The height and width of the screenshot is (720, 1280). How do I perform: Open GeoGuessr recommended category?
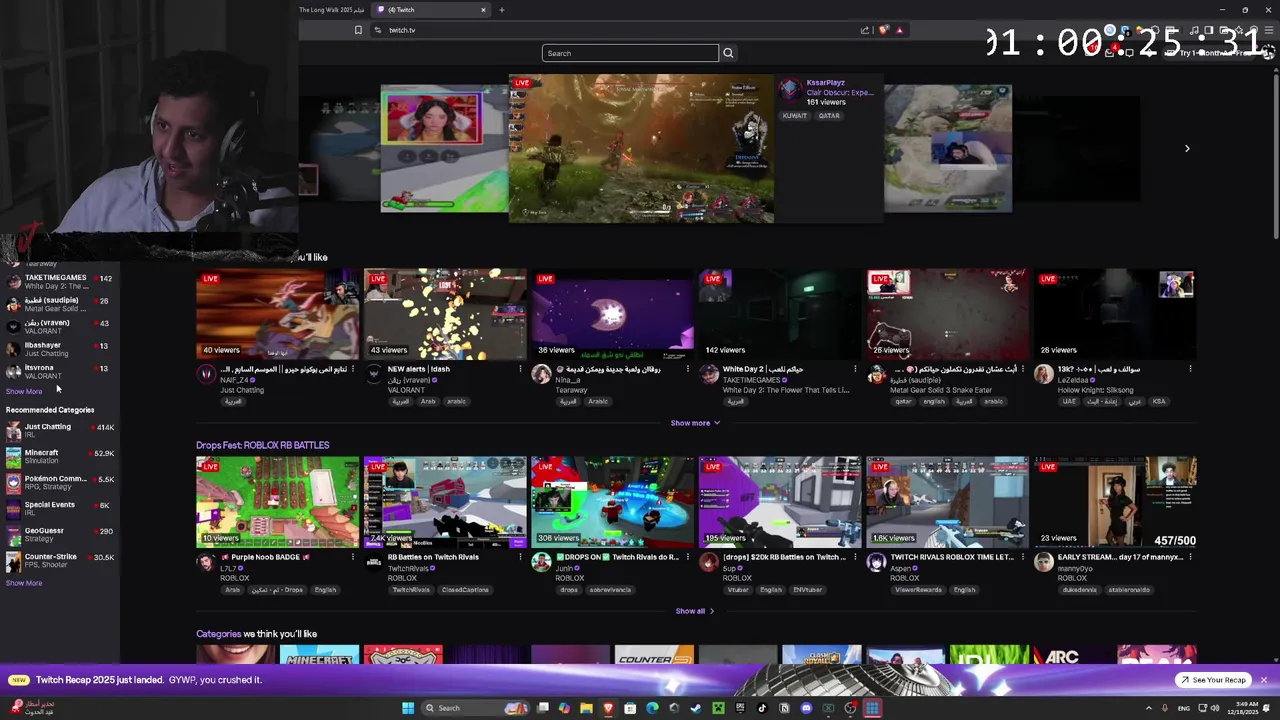tap(60, 534)
